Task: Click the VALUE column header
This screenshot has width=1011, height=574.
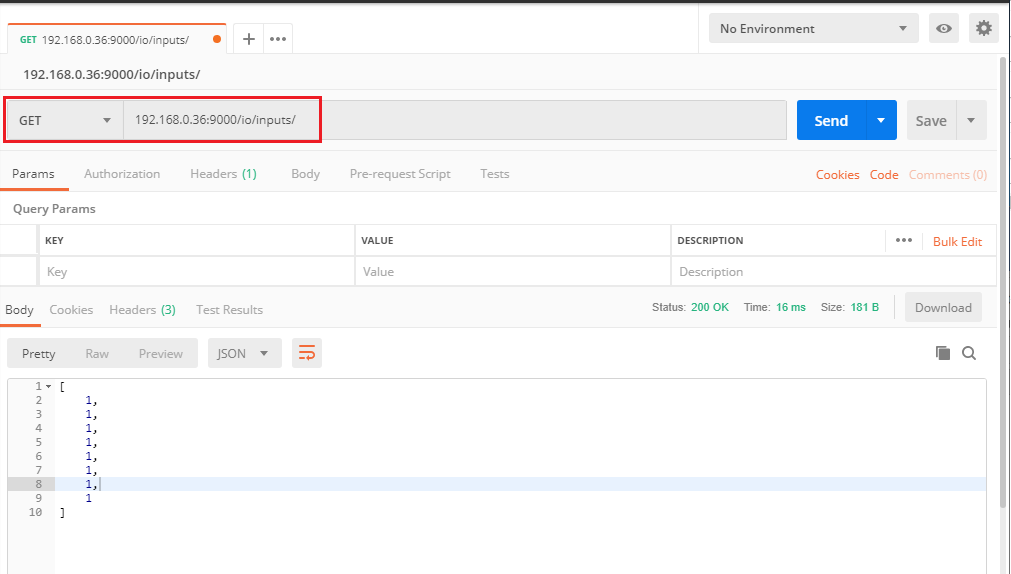Action: (377, 241)
